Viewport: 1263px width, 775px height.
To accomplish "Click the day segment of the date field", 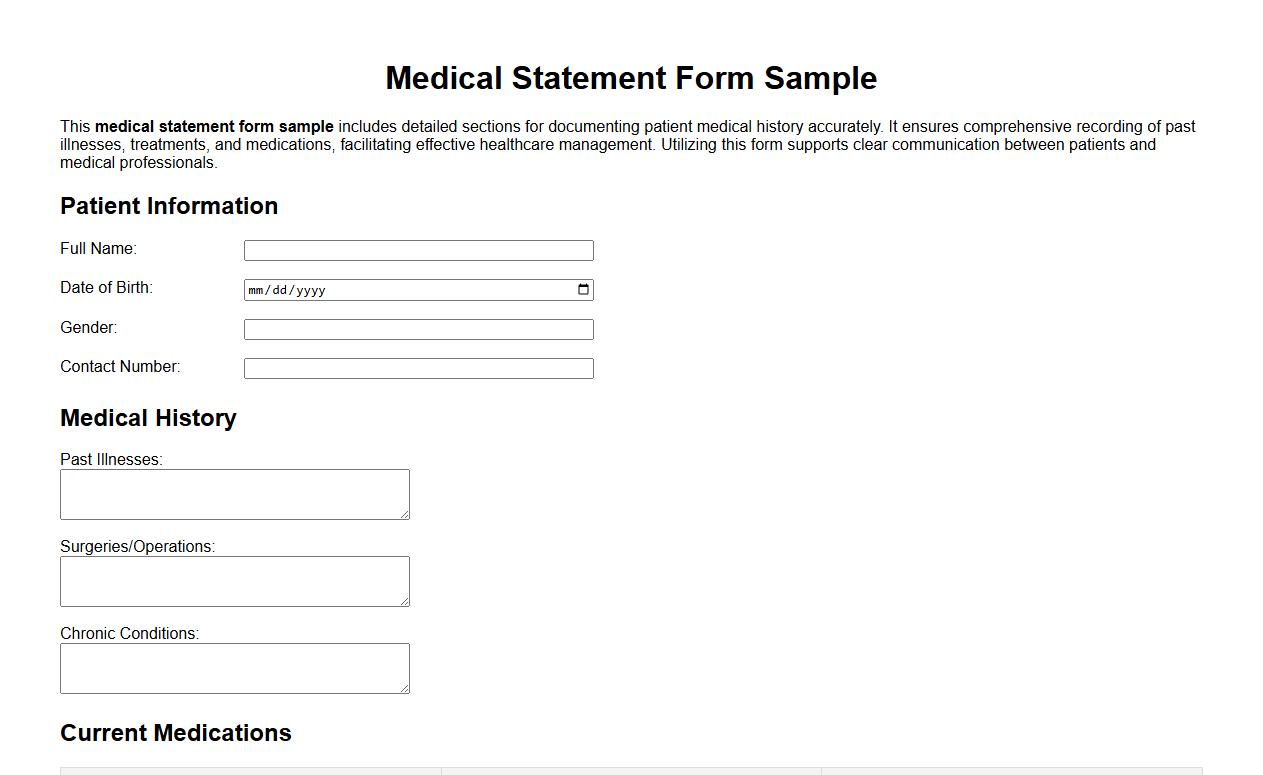I will 282,290.
